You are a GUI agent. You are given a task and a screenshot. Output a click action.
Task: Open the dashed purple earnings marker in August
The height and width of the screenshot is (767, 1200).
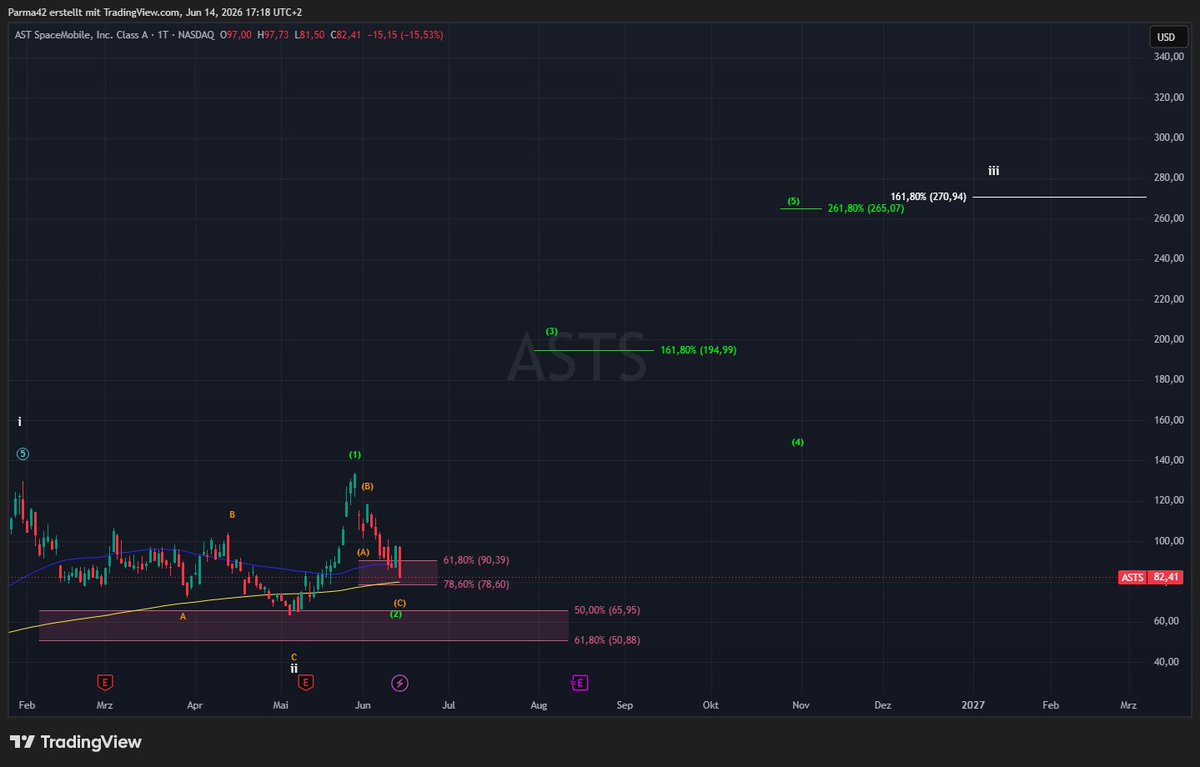(580, 682)
